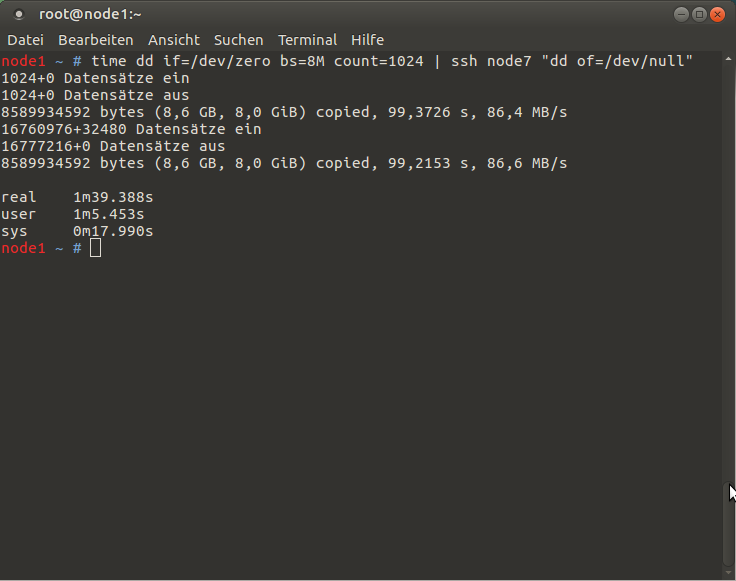
Task: Click the 86,4 MB/s transfer rate line
Action: tap(284, 112)
